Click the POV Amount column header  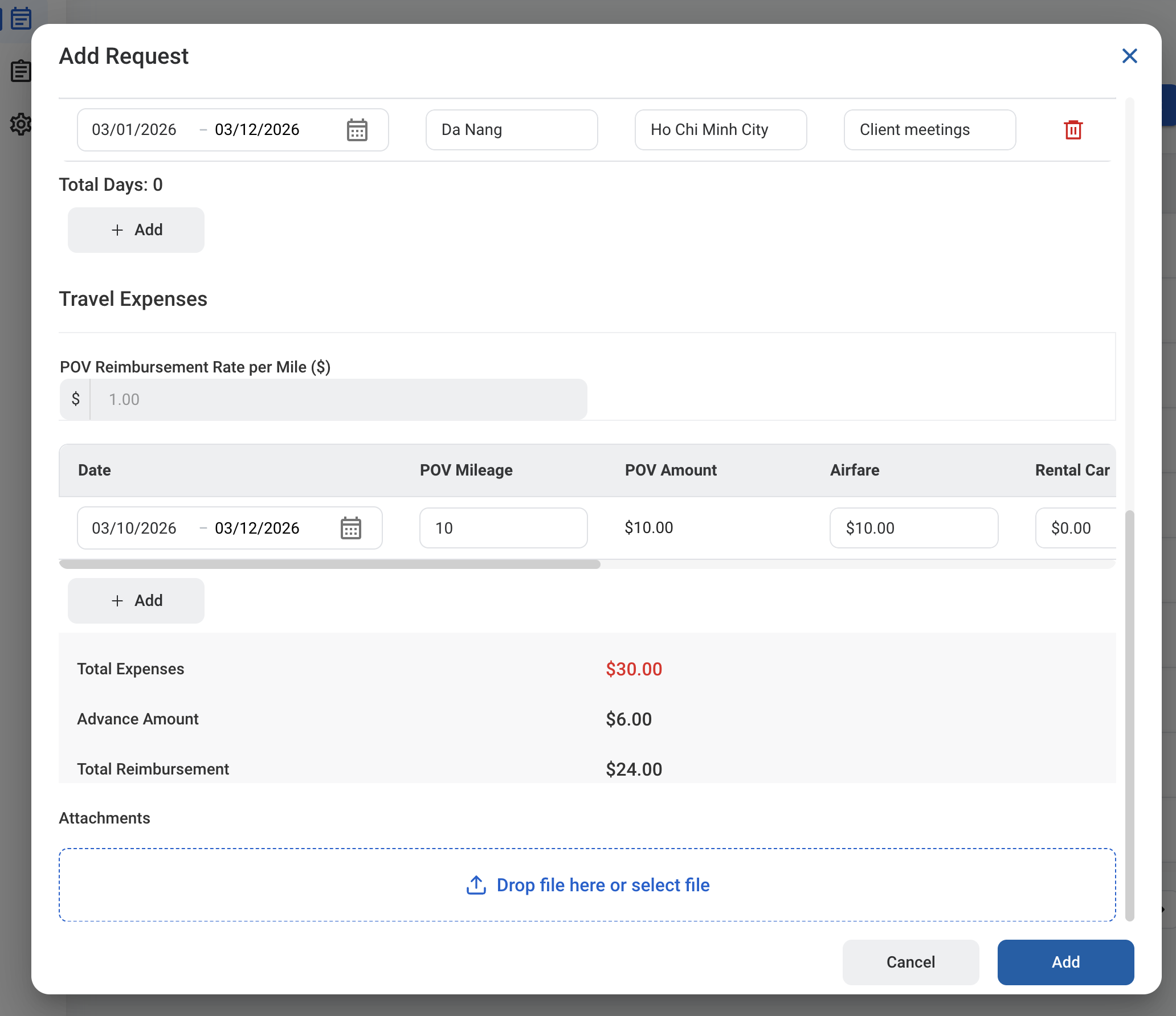pyautogui.click(x=671, y=470)
